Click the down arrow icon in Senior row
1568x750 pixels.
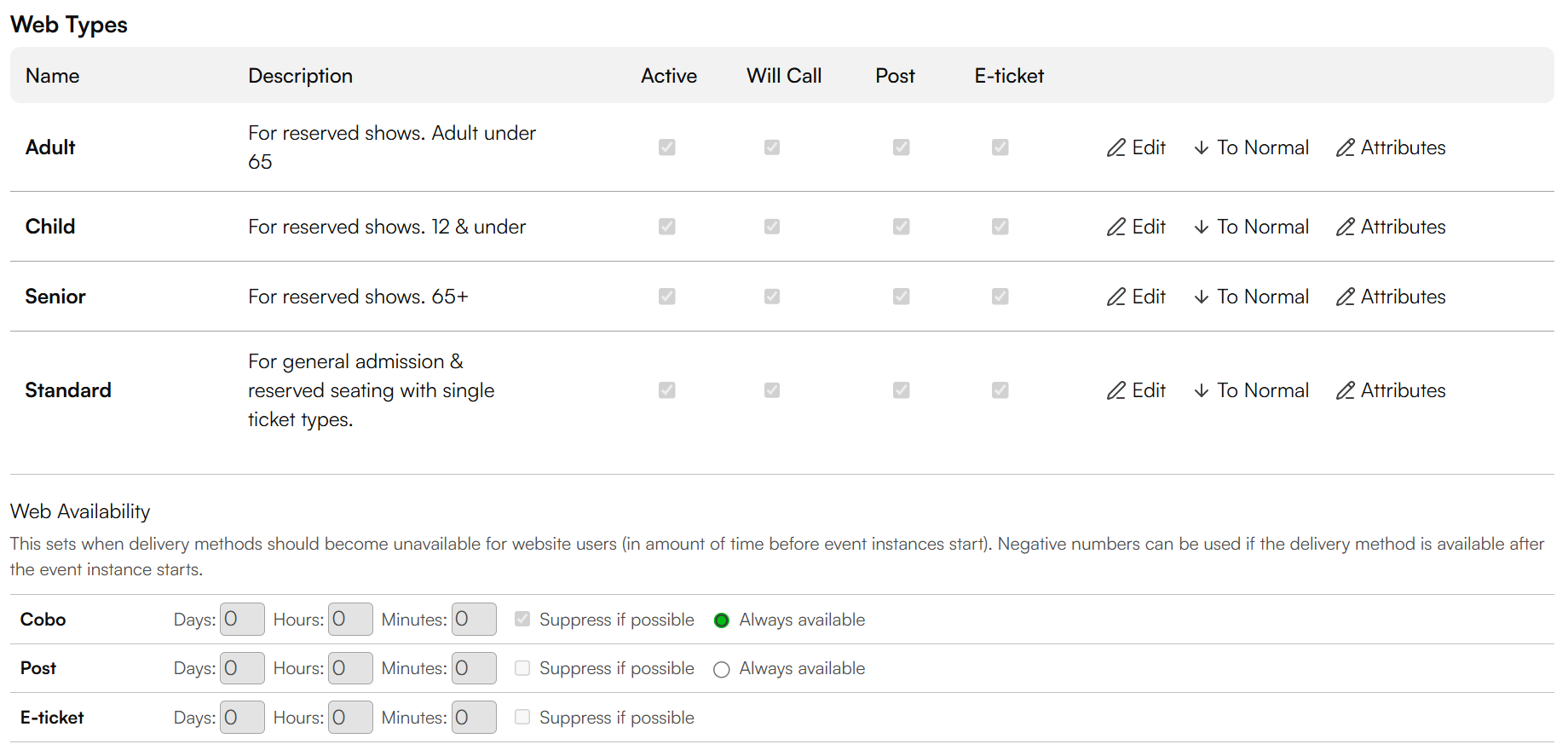[1202, 297]
